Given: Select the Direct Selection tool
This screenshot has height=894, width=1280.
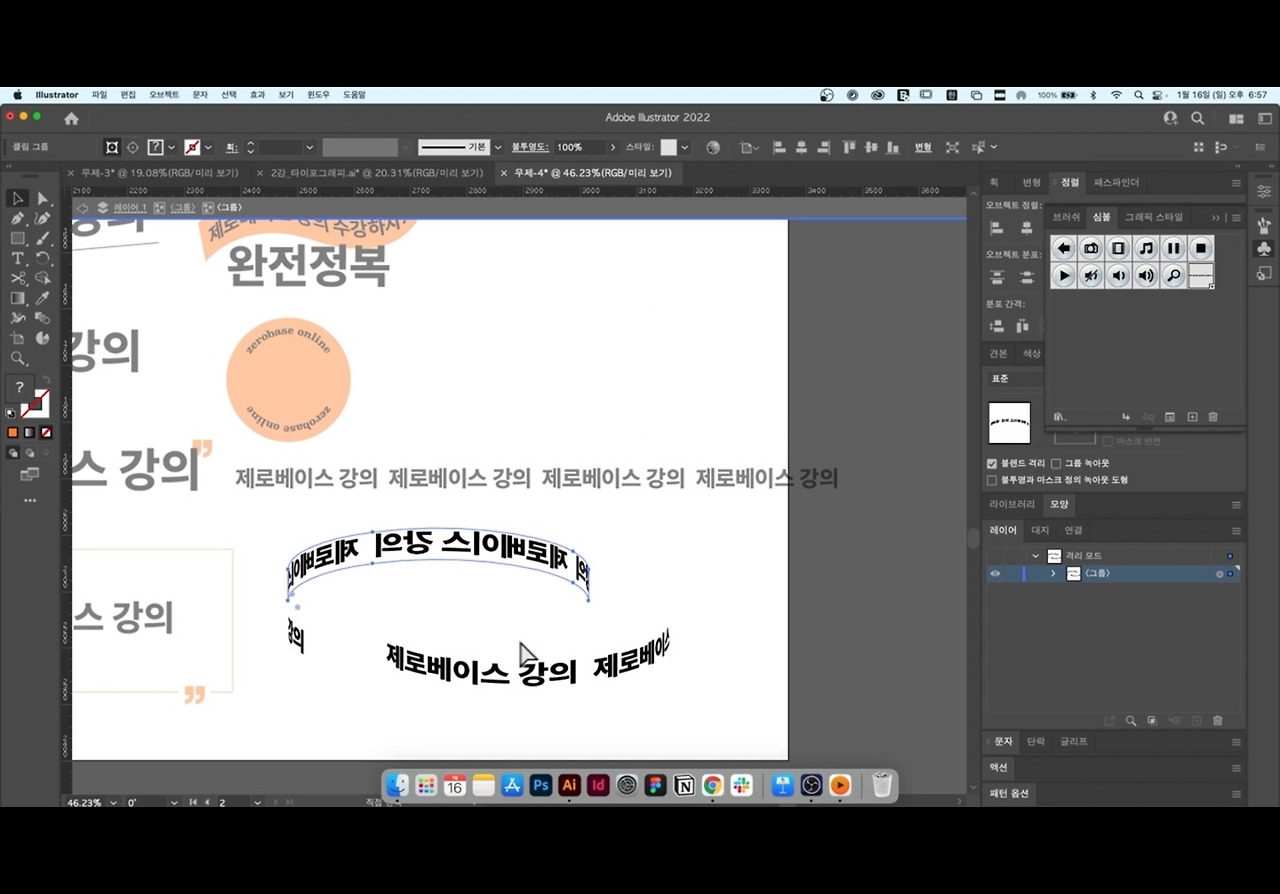Looking at the screenshot, I should click(43, 199).
